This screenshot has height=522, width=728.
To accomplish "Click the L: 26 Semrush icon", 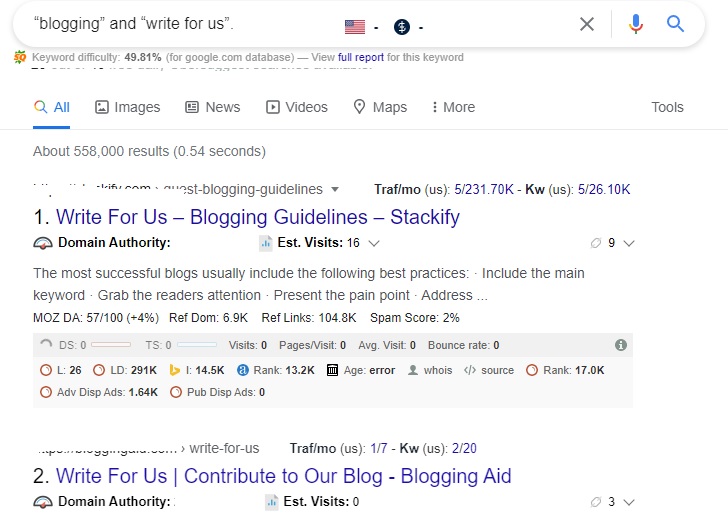I will 46,370.
